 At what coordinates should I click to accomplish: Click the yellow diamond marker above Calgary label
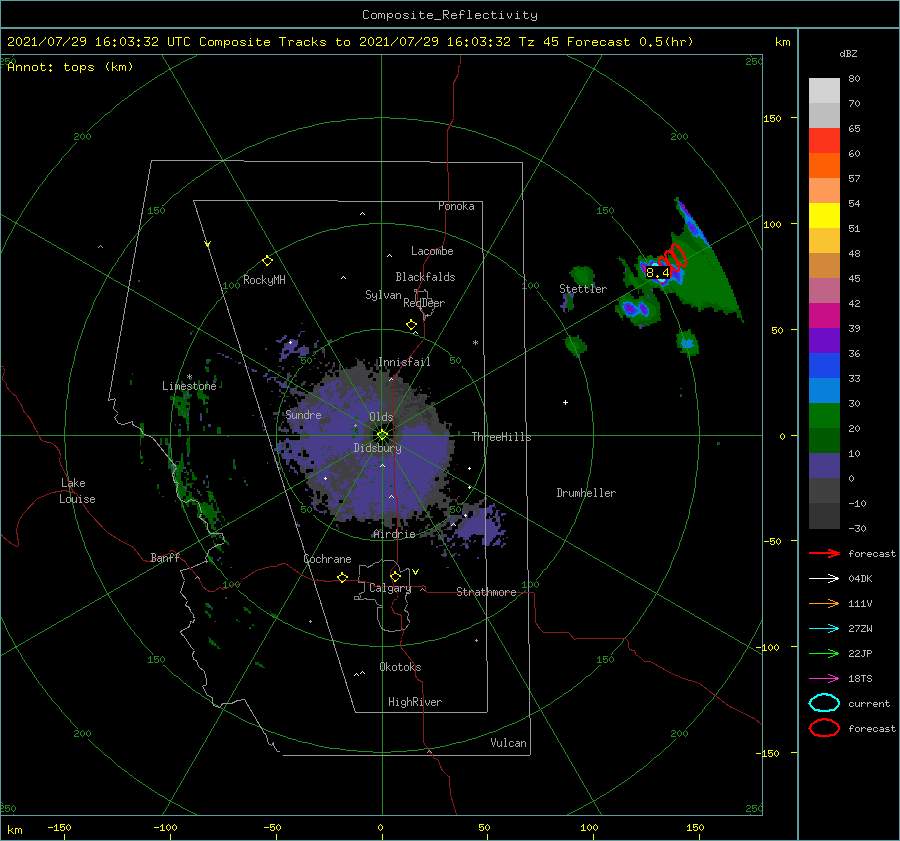coord(395,576)
